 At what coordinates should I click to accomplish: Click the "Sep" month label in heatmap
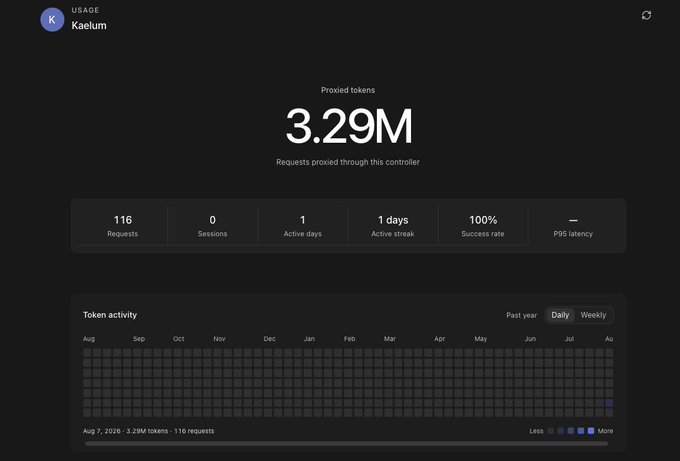click(x=139, y=339)
